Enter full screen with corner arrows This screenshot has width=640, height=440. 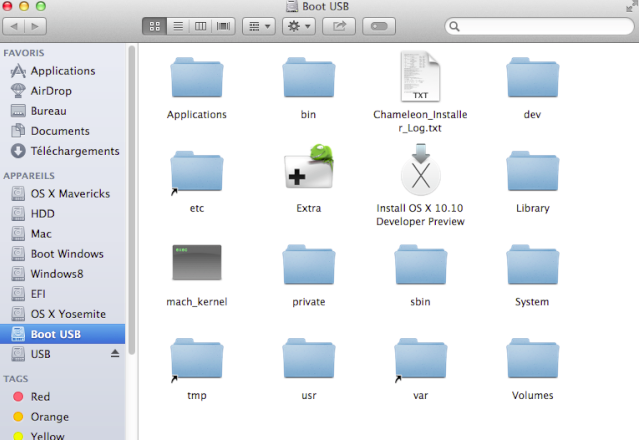coord(631,6)
